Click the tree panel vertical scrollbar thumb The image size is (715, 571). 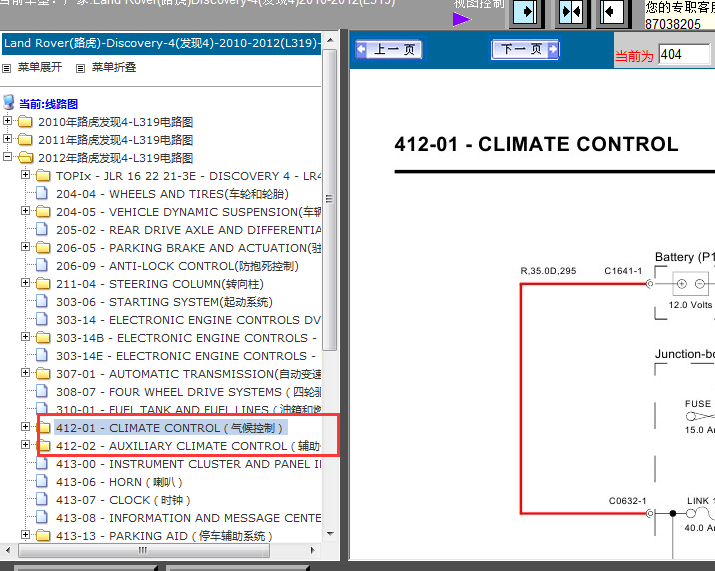pos(330,199)
